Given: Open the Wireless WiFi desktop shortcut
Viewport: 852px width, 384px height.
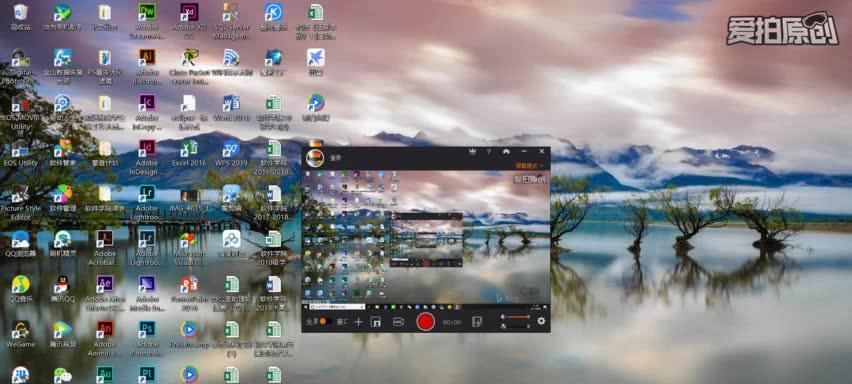Looking at the screenshot, I should click(x=231, y=62).
